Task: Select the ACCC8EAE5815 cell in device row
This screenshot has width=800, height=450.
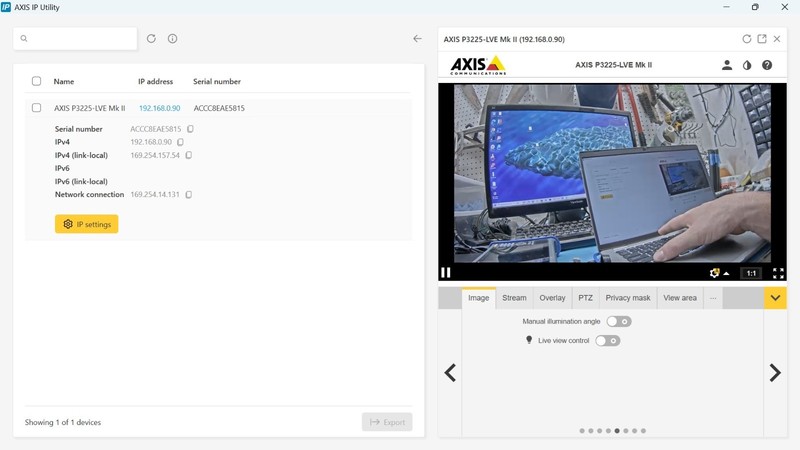Action: pos(219,108)
